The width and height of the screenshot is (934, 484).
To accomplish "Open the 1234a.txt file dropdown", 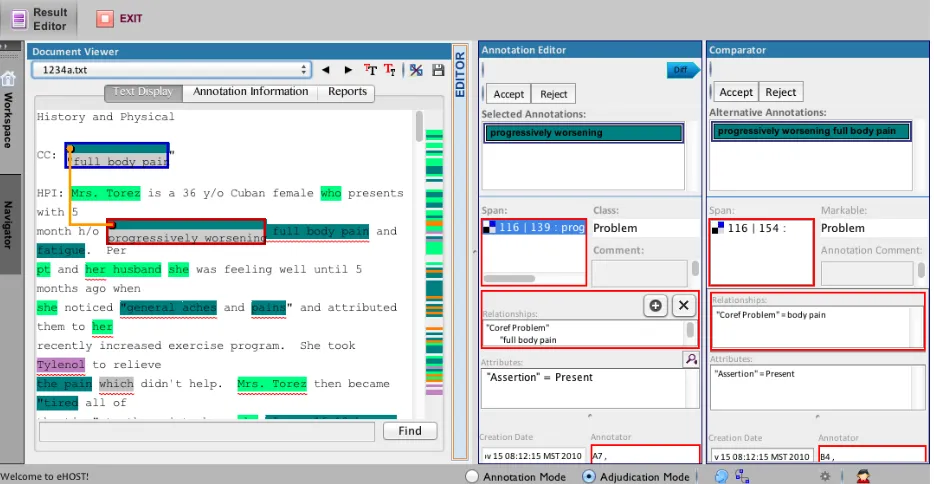I will tap(172, 70).
